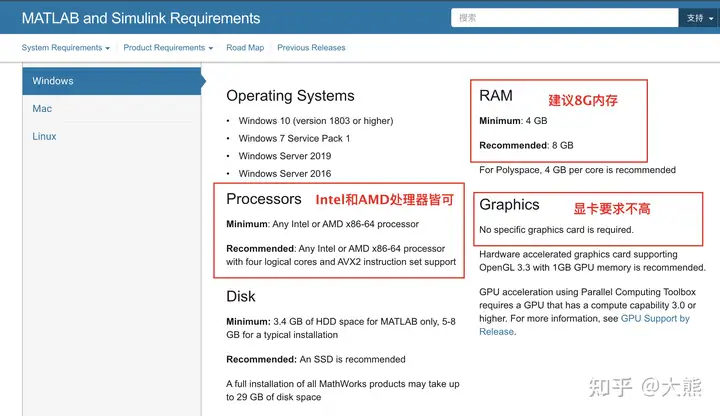Click the Windows 7 Service Pack 1 item

(x=294, y=138)
